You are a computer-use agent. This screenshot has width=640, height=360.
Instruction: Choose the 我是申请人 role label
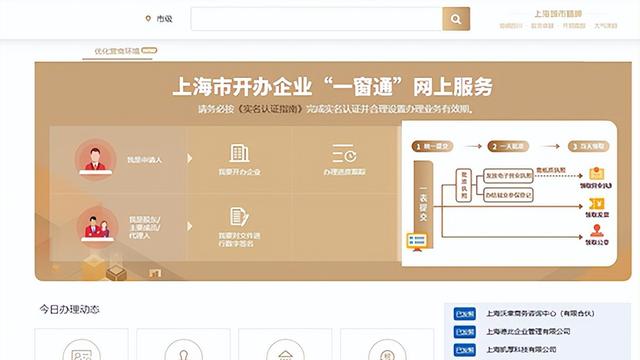(144, 160)
